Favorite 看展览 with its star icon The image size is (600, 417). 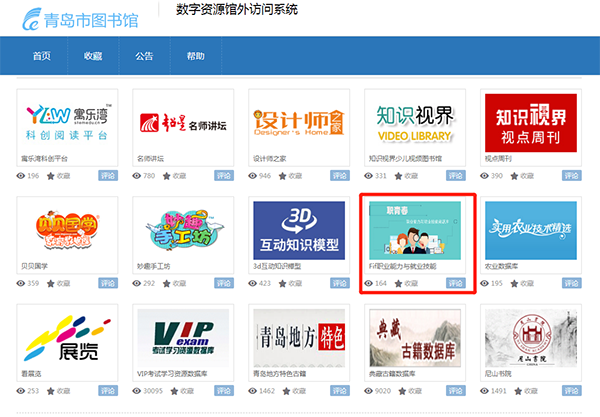point(51,391)
